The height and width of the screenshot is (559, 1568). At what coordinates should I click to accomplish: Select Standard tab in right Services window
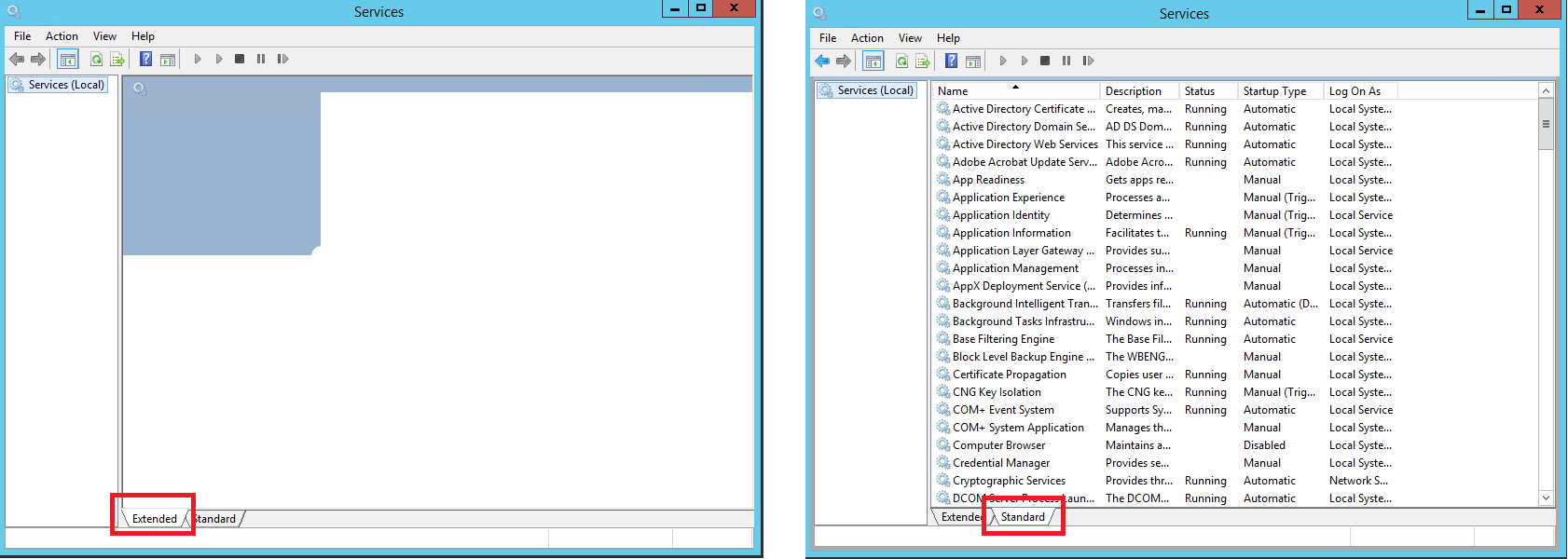(1023, 517)
